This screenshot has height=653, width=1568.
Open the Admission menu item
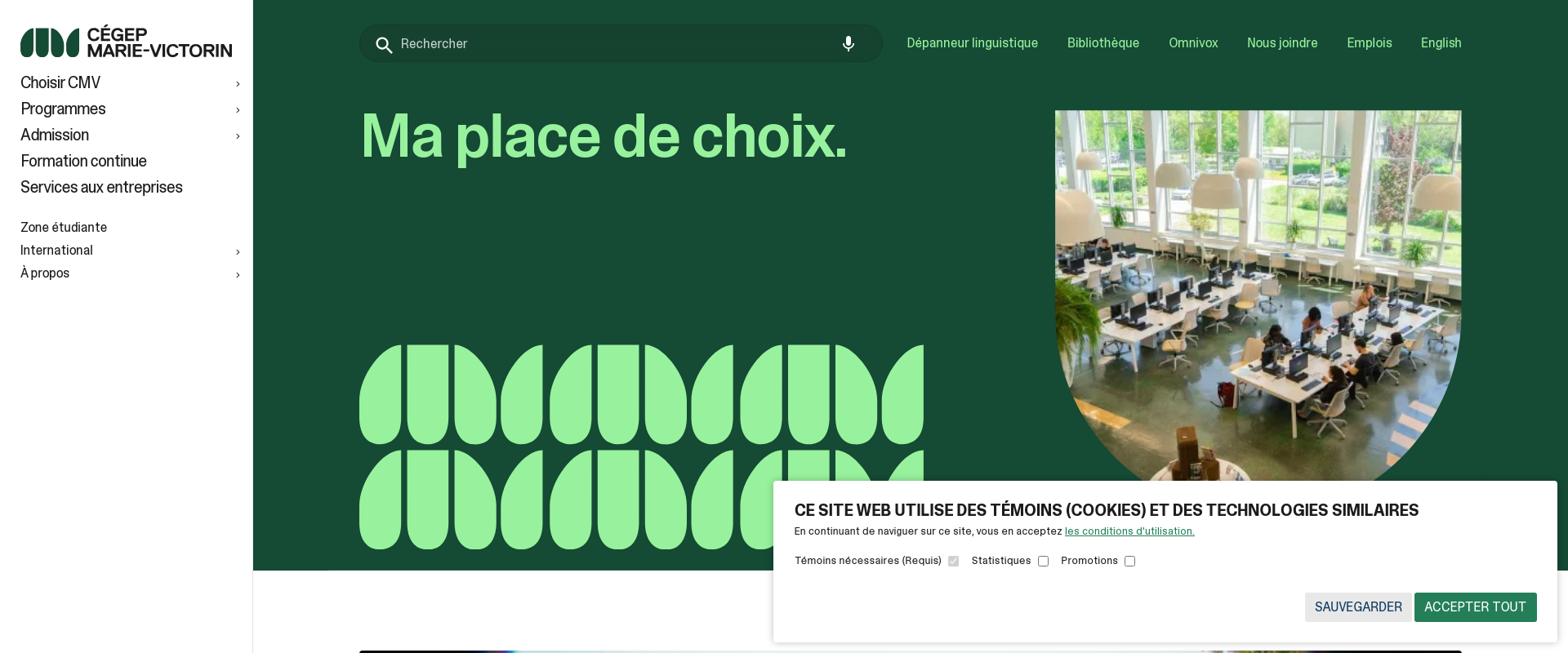[x=55, y=135]
